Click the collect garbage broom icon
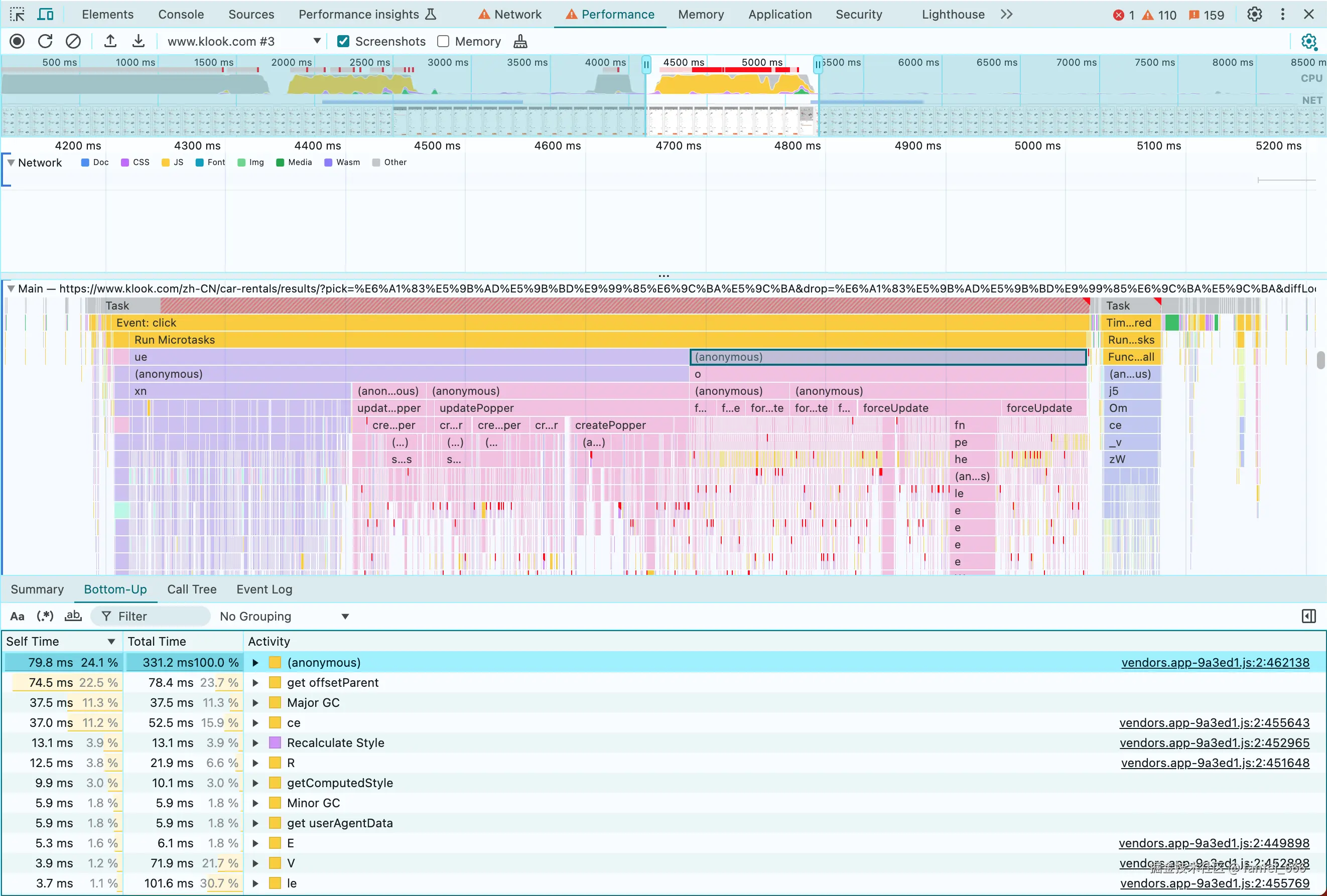The height and width of the screenshot is (896, 1327). pos(520,41)
